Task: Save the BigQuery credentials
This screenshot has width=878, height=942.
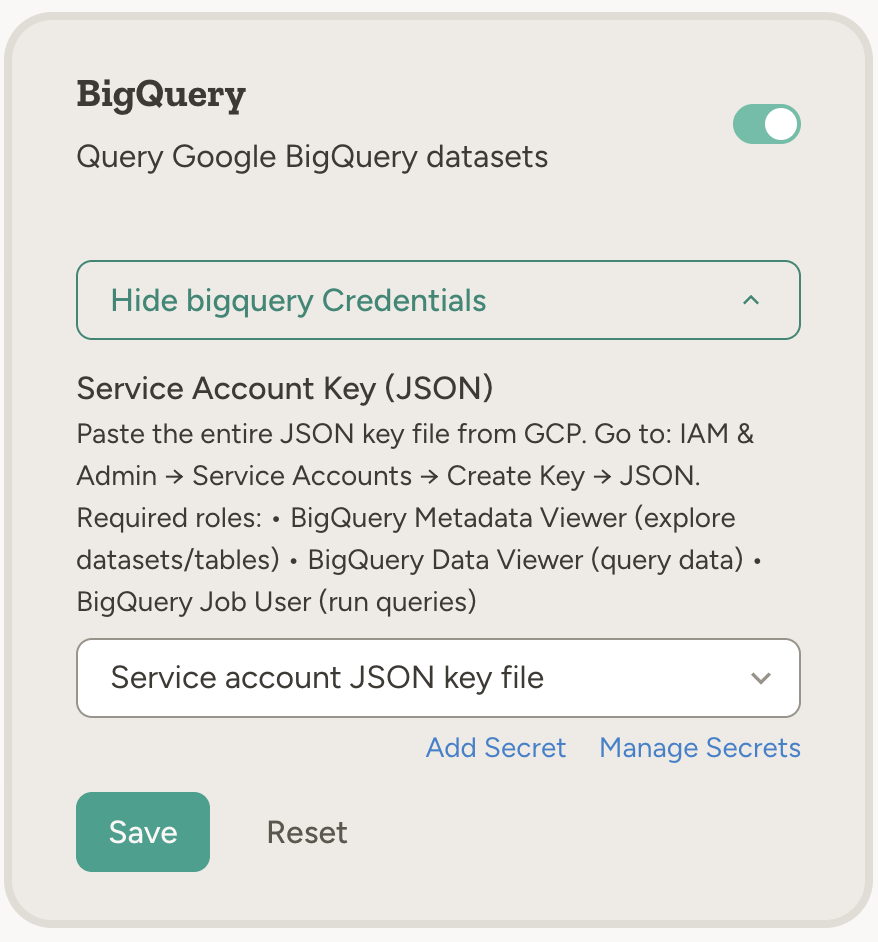Action: coord(142,831)
